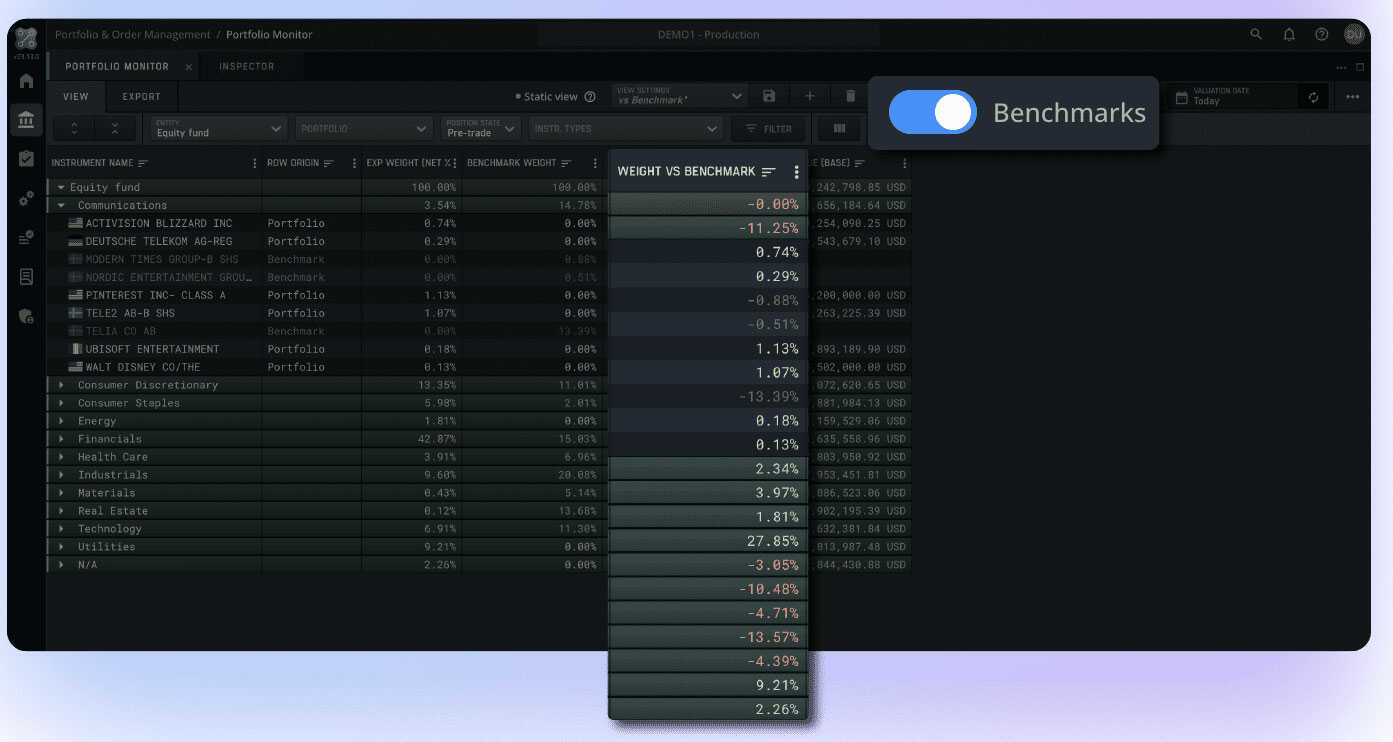Add a new view with the plus icon
Image resolution: width=1393 pixels, height=742 pixels.
click(810, 96)
